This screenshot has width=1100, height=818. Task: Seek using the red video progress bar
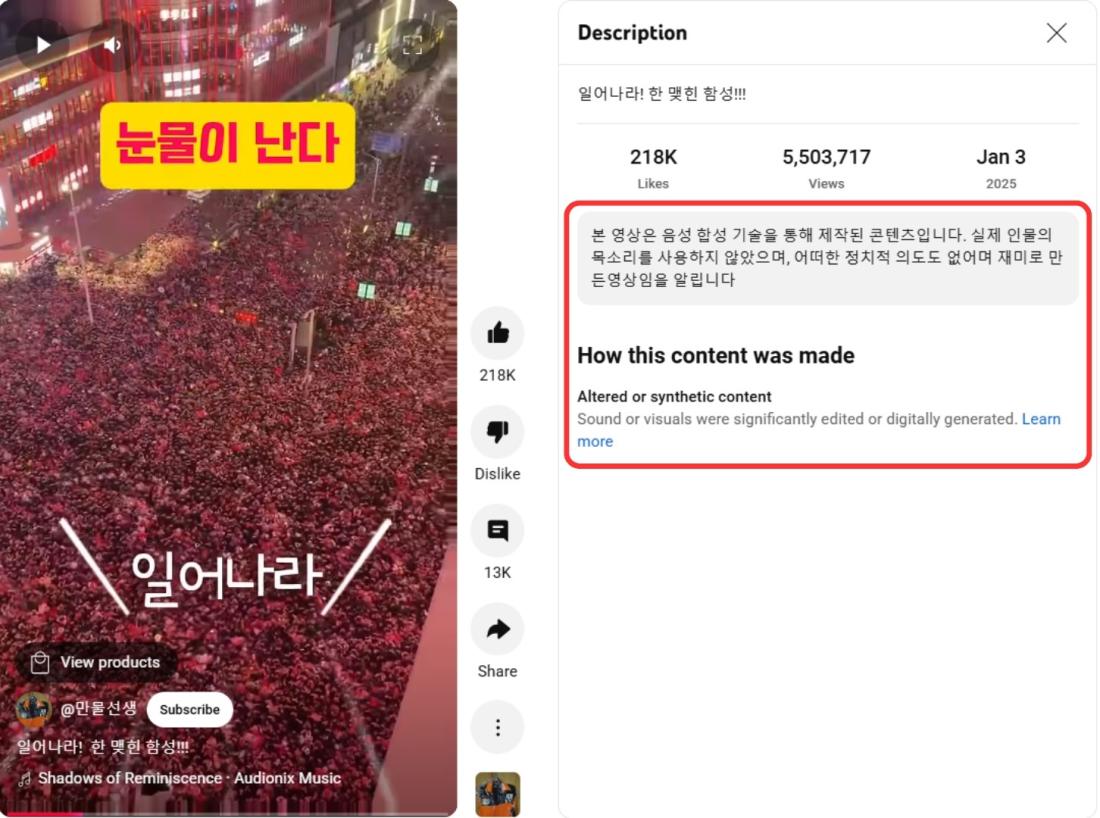point(229,814)
